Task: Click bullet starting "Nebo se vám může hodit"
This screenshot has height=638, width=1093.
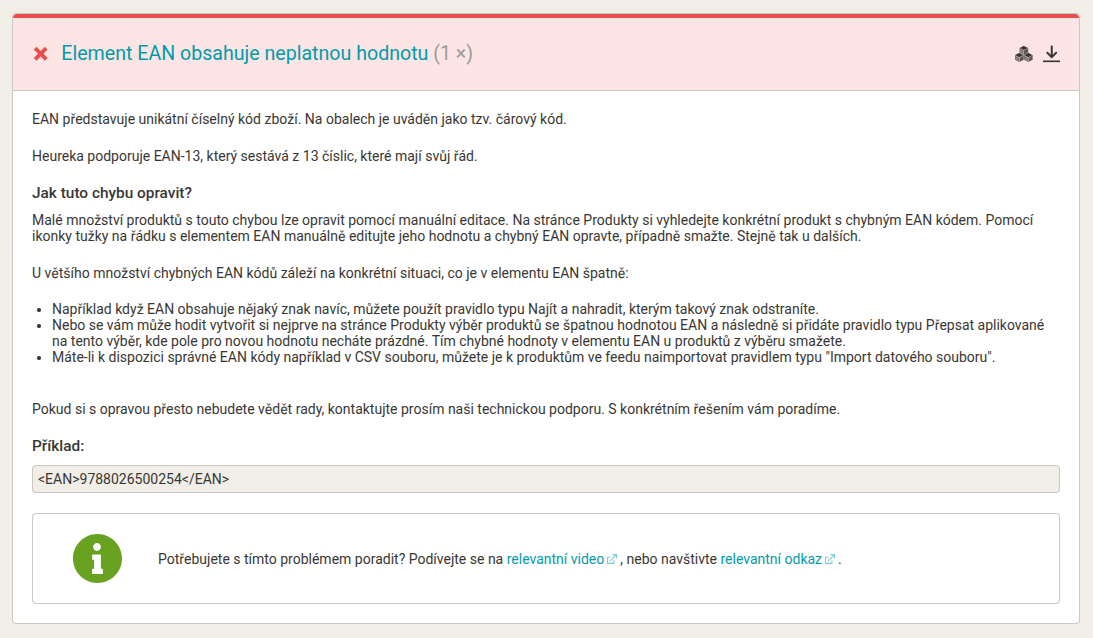Action: click(x=548, y=333)
